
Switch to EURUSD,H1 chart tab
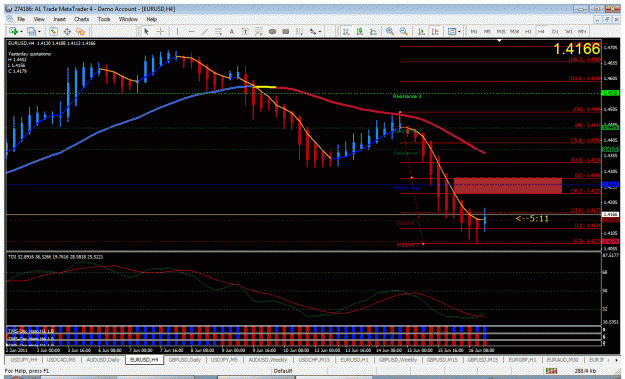[354, 359]
